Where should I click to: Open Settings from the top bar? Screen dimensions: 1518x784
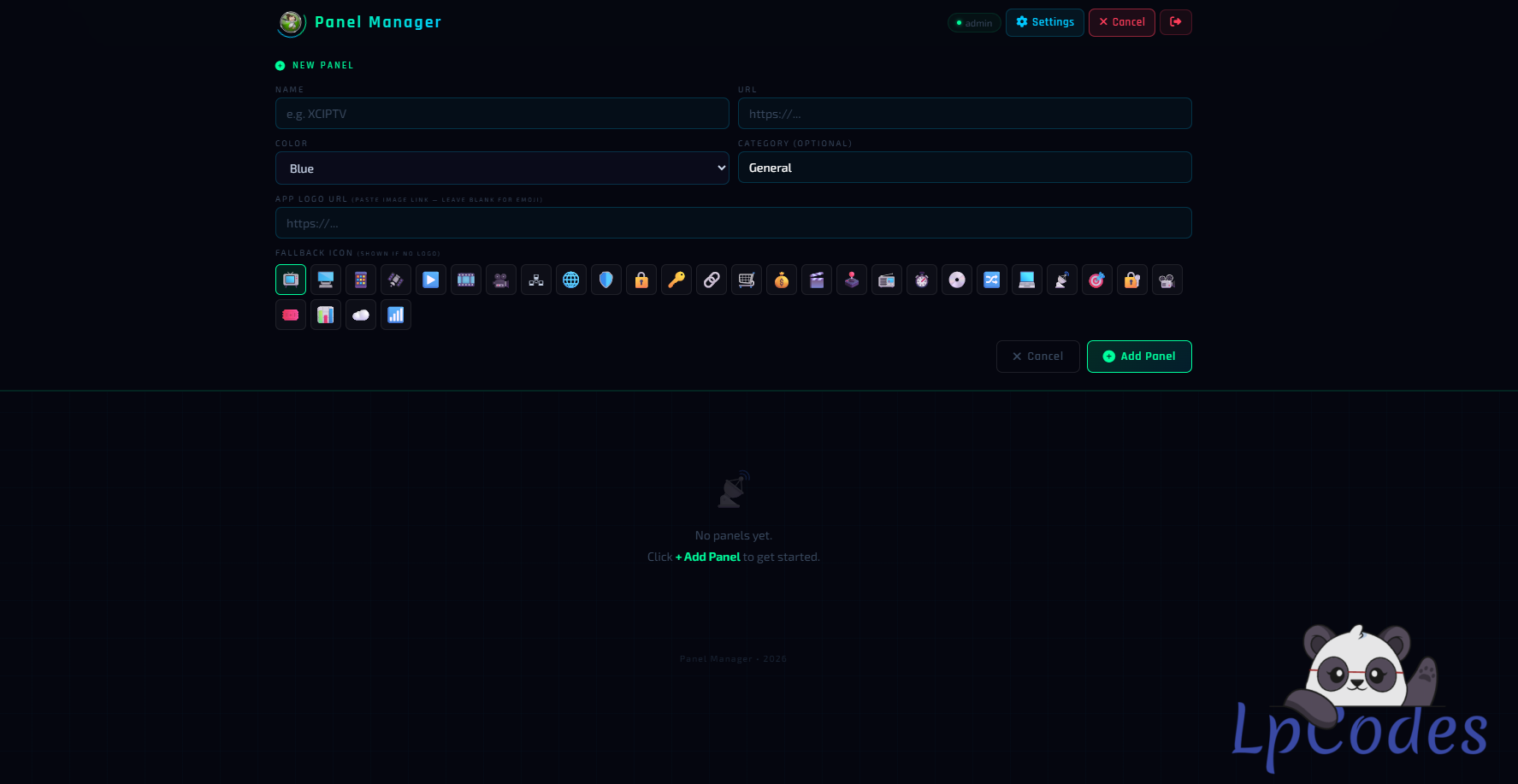[1044, 22]
